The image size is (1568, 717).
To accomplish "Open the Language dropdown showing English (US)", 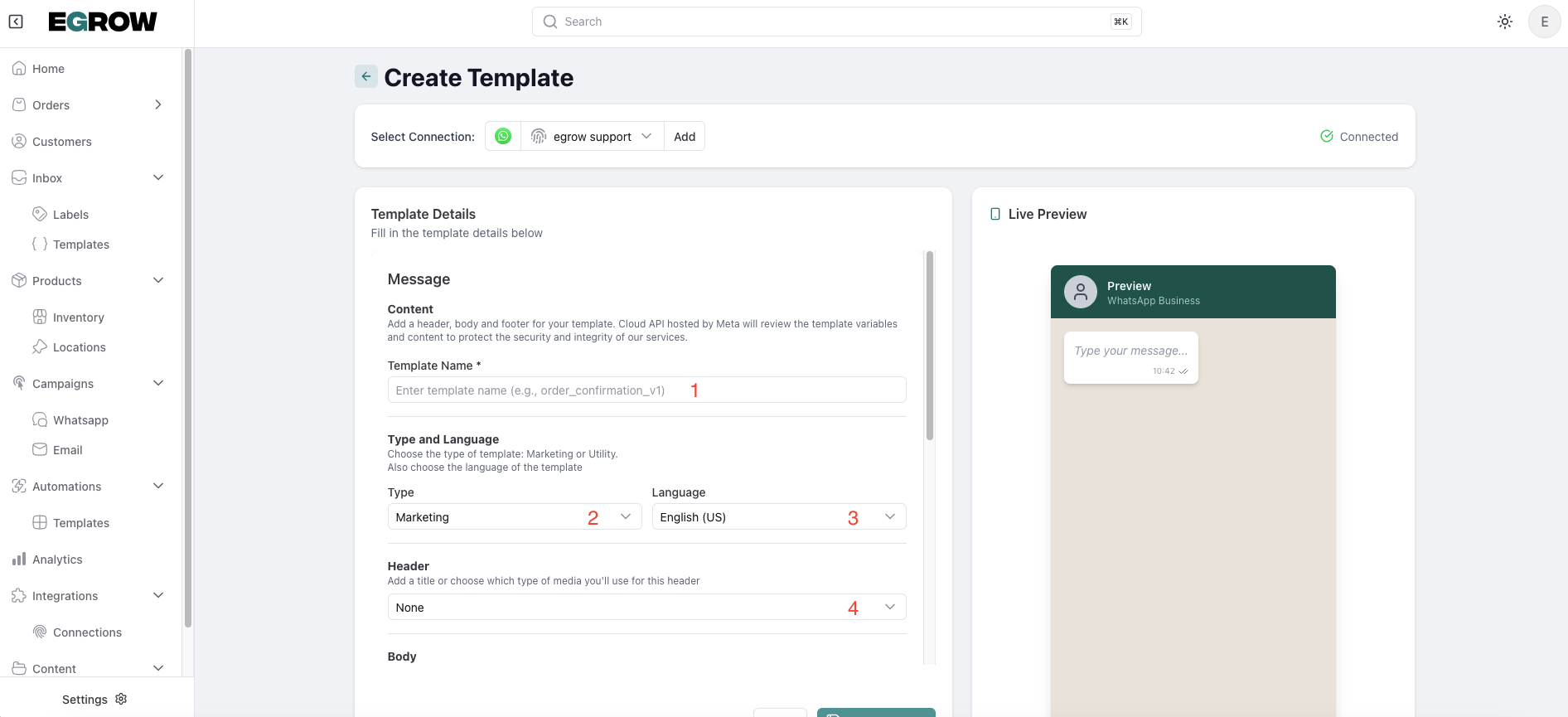I will click(x=778, y=516).
